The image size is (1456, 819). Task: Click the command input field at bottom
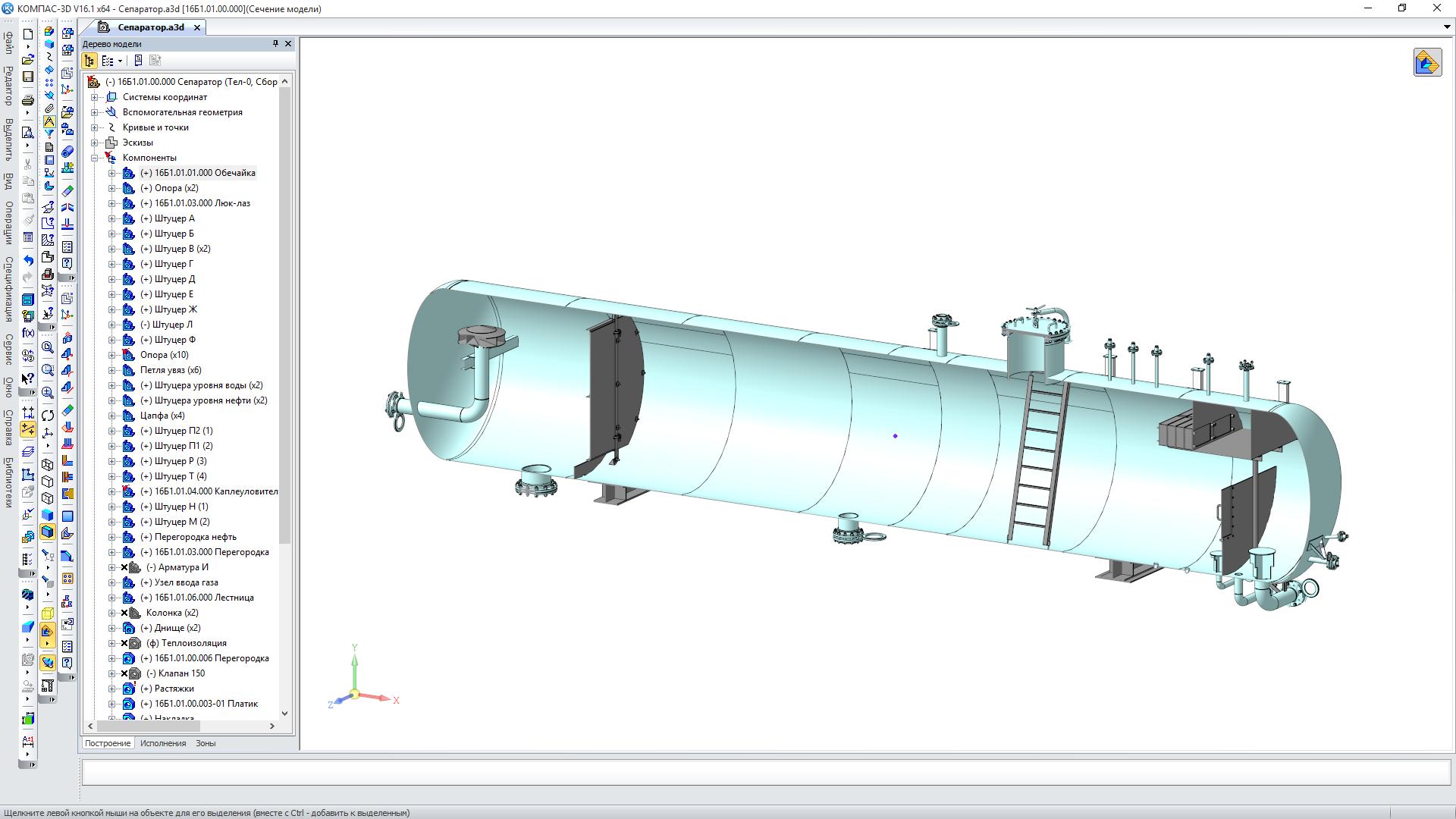[766, 772]
